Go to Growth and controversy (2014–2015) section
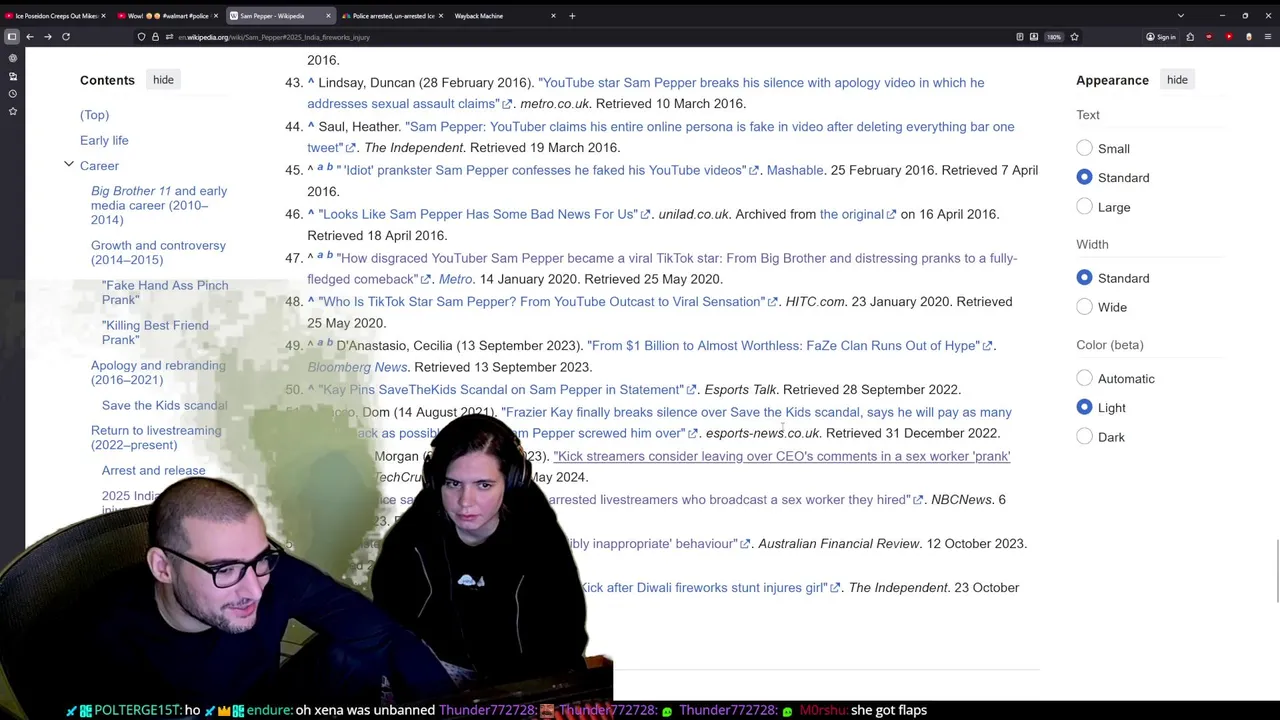 (x=158, y=252)
